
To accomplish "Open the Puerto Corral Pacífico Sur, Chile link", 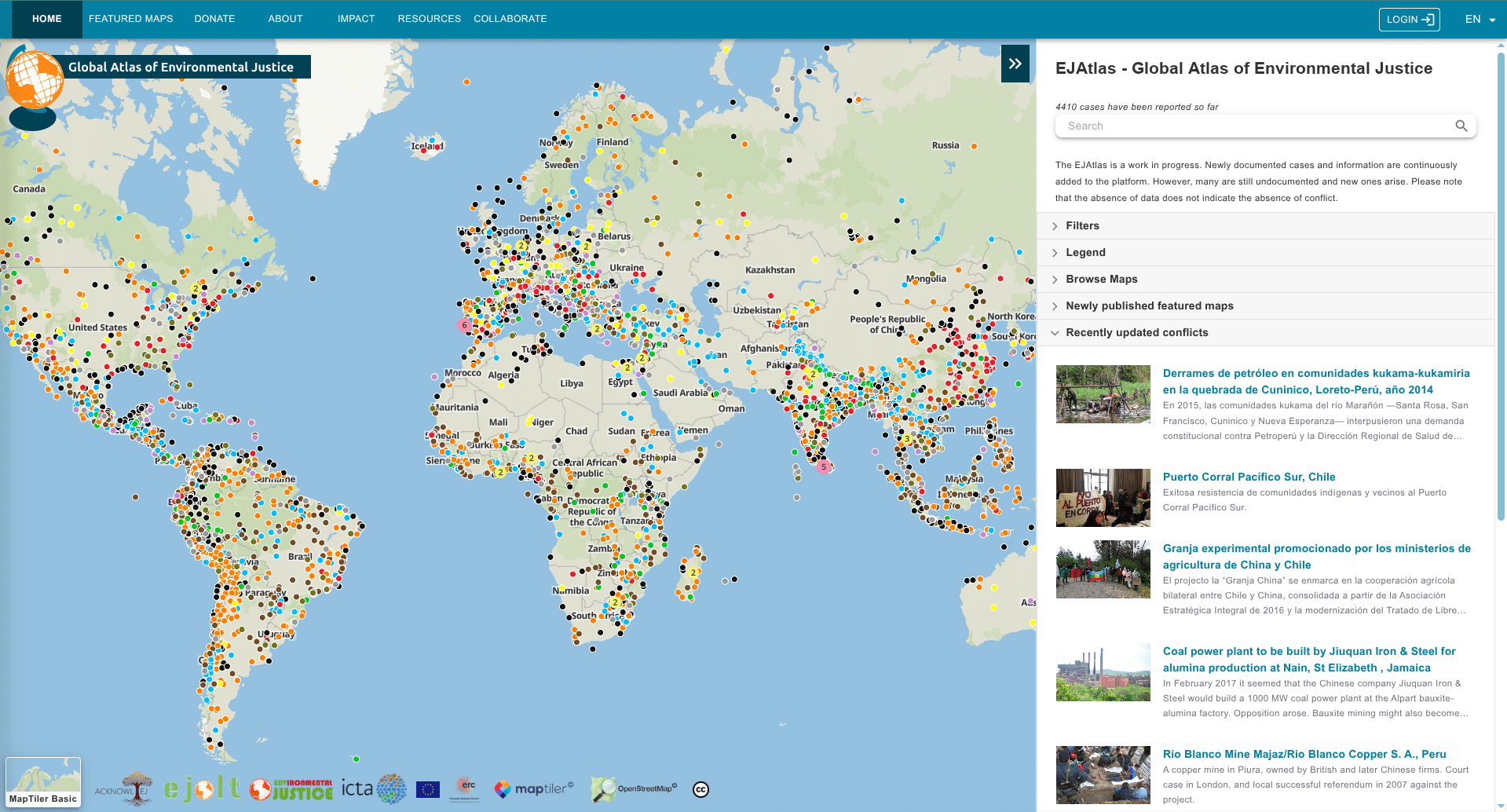I will tap(1249, 477).
